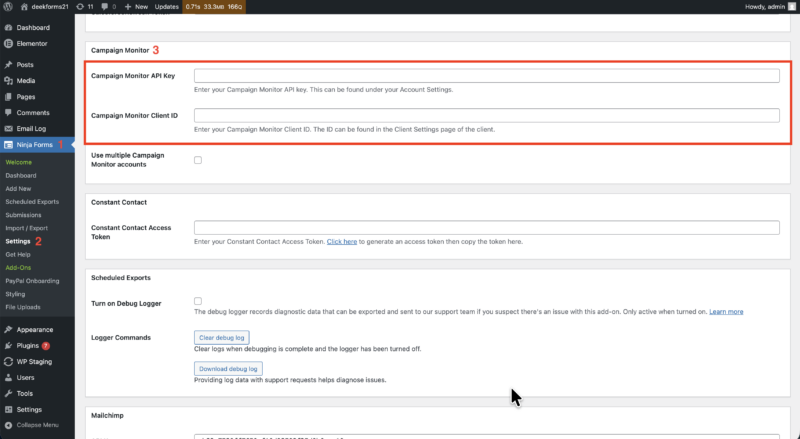
Task: Click the Media icon in the sidebar
Action: pos(8,81)
